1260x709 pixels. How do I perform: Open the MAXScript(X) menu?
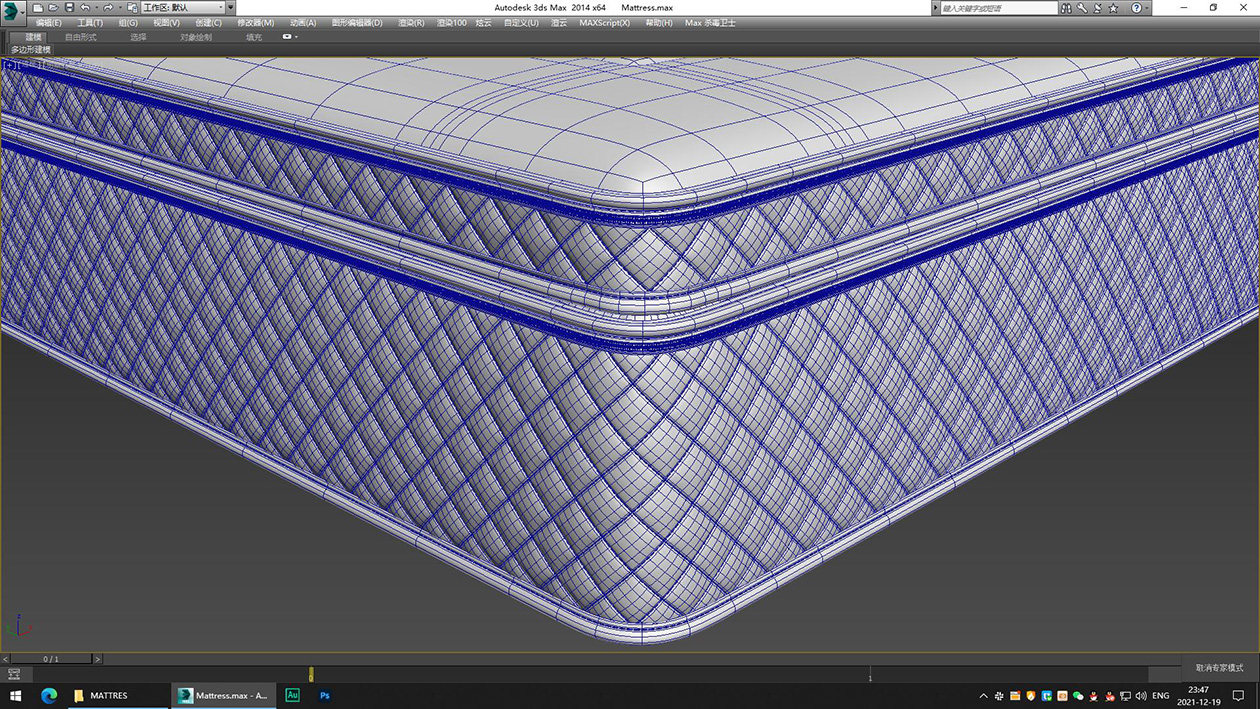(604, 22)
